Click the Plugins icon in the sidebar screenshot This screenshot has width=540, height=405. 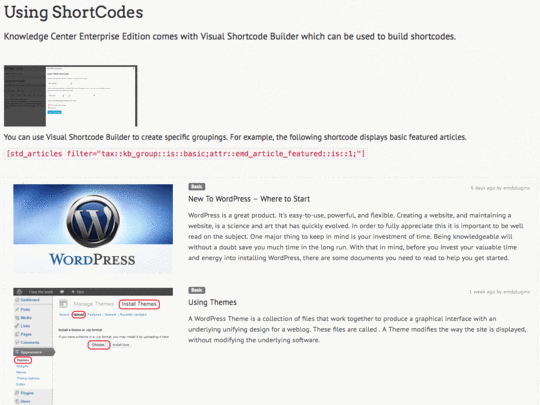pos(17,393)
